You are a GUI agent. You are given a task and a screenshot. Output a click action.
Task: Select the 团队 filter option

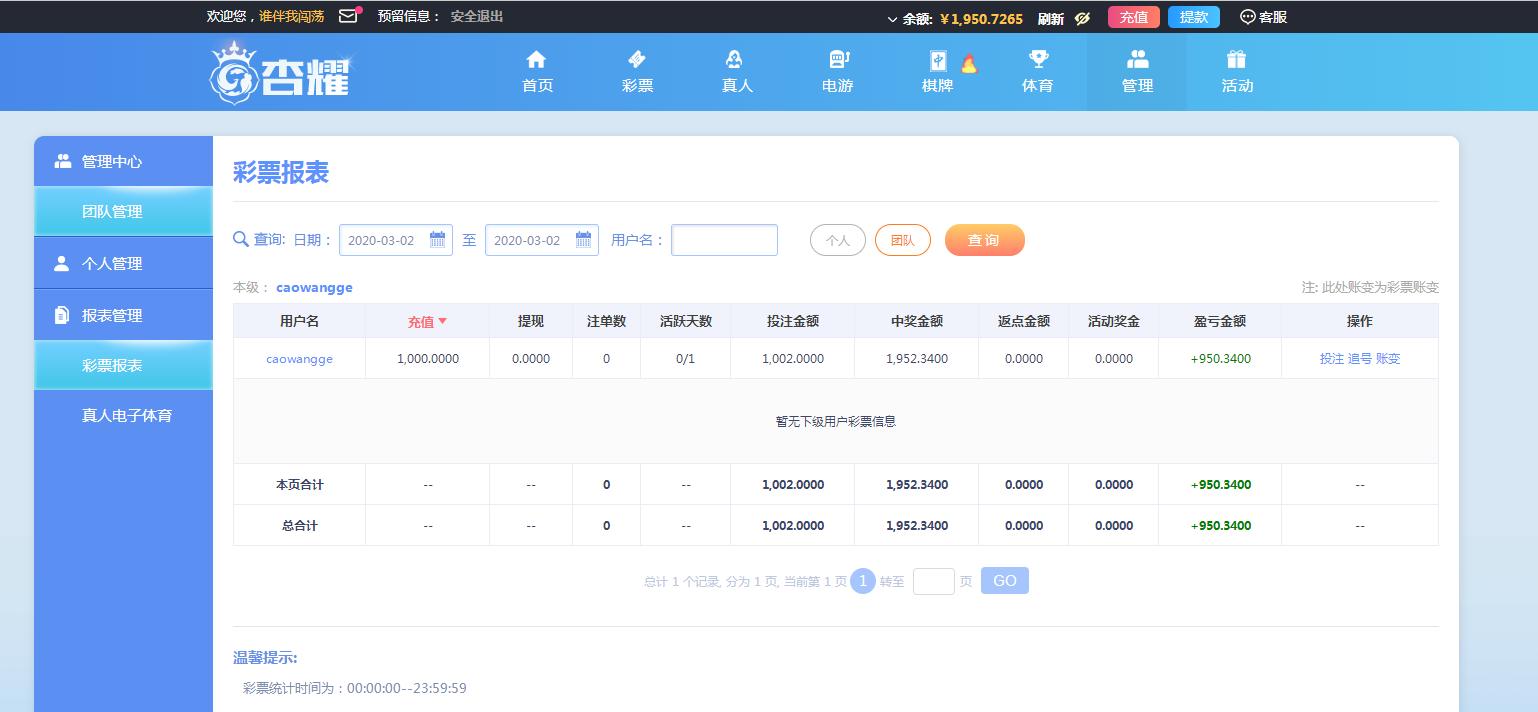tap(902, 240)
